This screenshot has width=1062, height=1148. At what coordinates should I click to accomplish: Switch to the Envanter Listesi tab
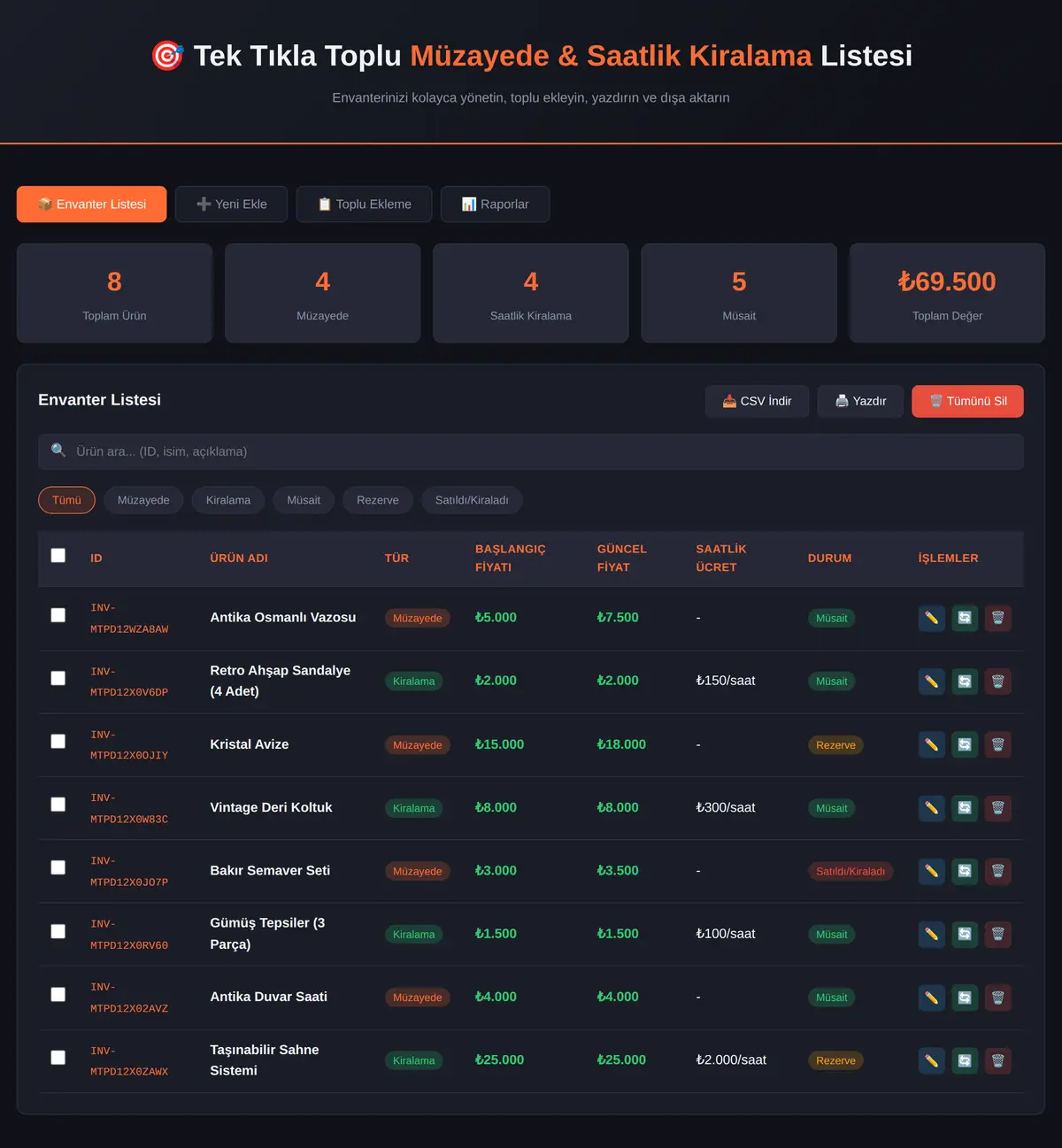[x=92, y=204]
